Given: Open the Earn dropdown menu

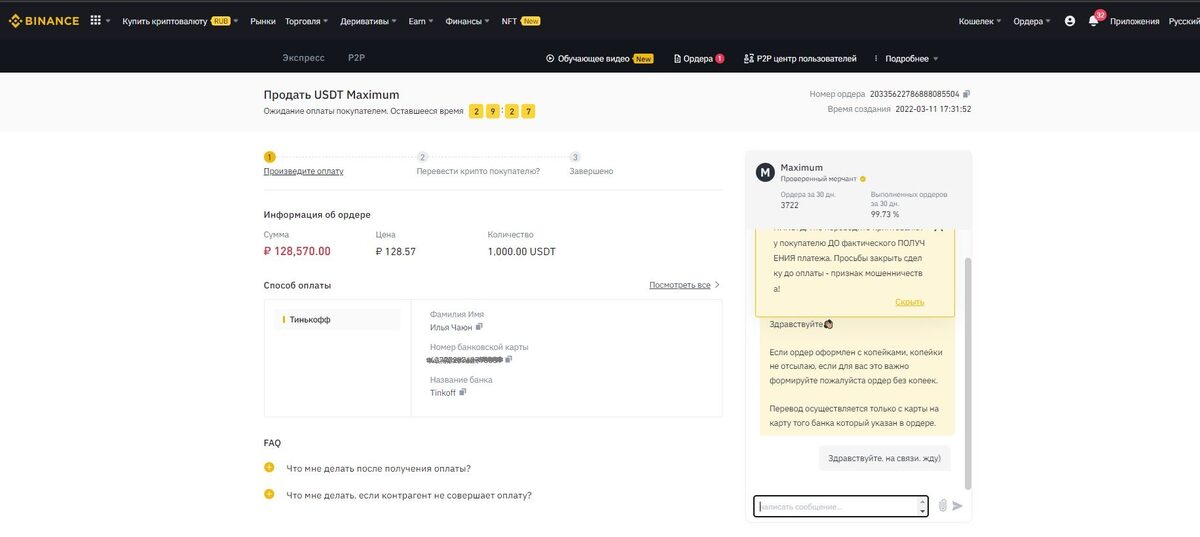Looking at the screenshot, I should click(420, 20).
